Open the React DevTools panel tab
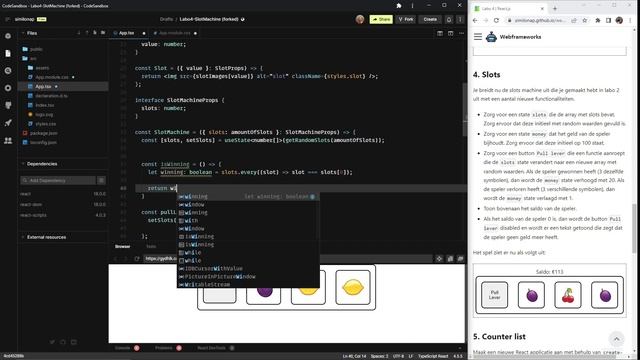Image resolution: width=640 pixels, height=360 pixels. [x=211, y=348]
